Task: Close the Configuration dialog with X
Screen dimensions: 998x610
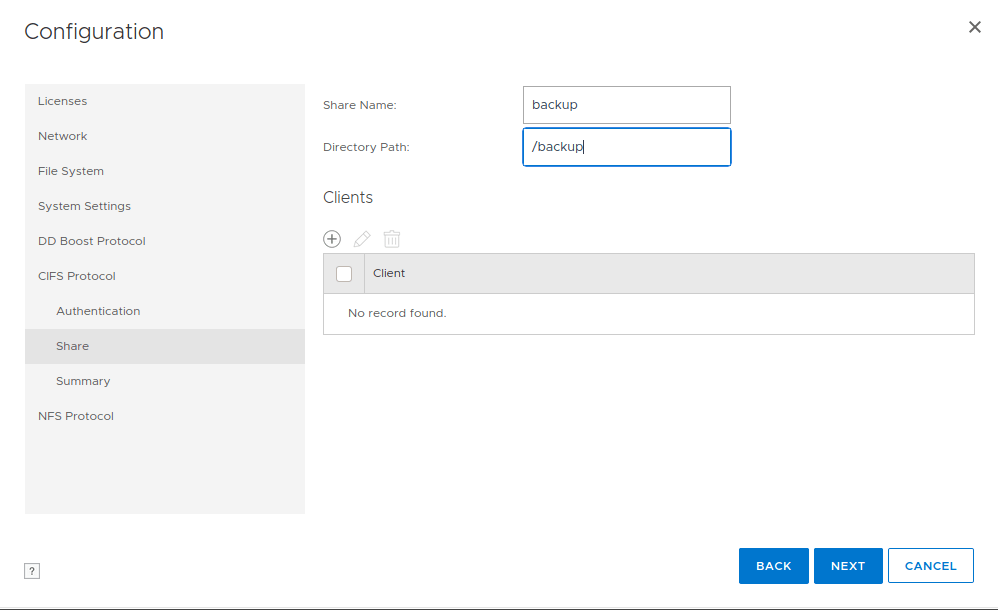Action: [974, 28]
